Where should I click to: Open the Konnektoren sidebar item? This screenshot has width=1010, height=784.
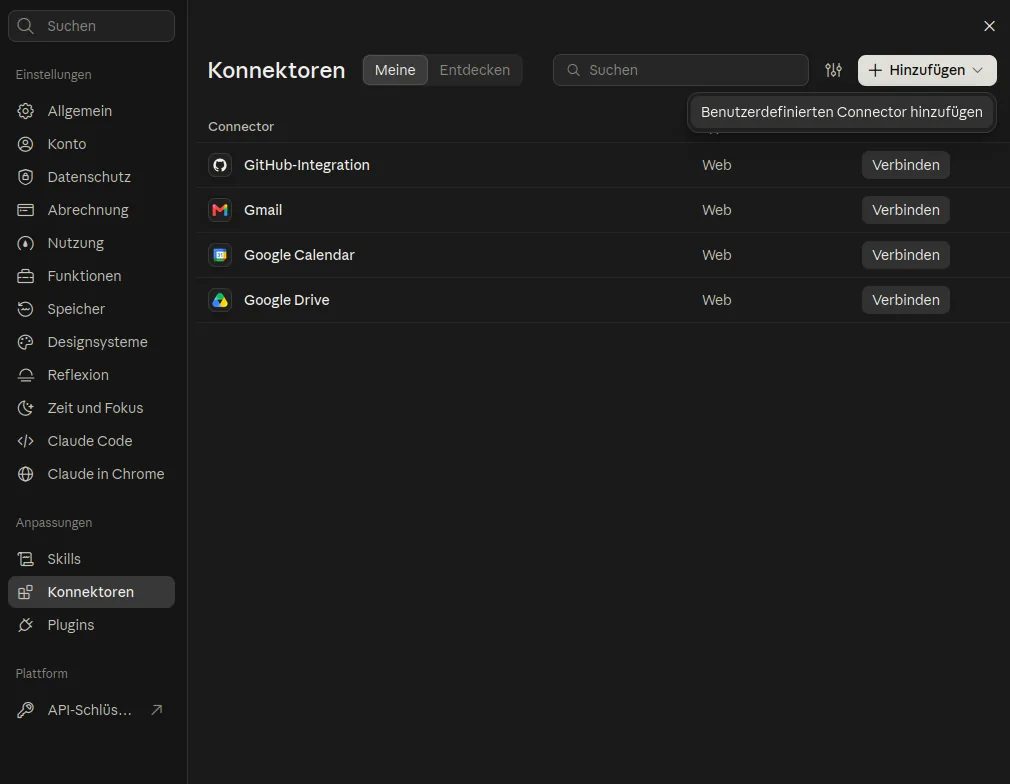tap(91, 592)
